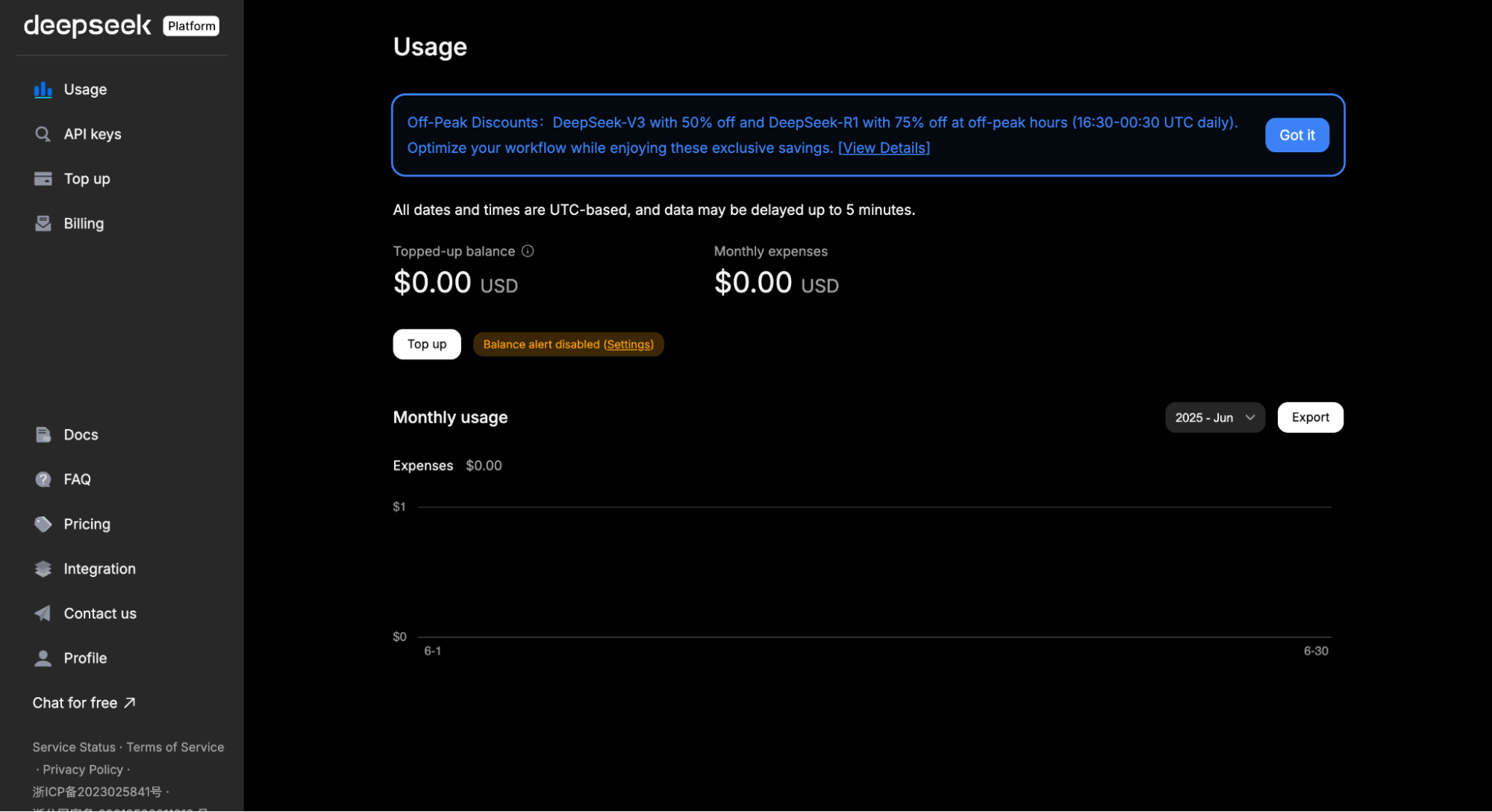Click the DeepSeek logo
This screenshot has width=1492, height=812.
coord(87,26)
